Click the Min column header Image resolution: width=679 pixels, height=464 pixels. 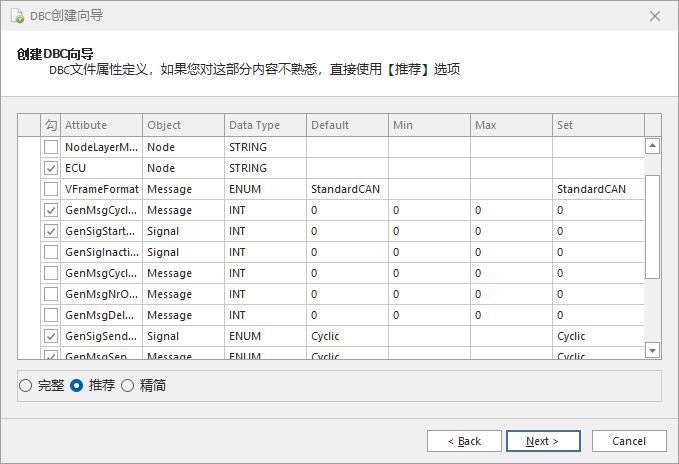429,125
